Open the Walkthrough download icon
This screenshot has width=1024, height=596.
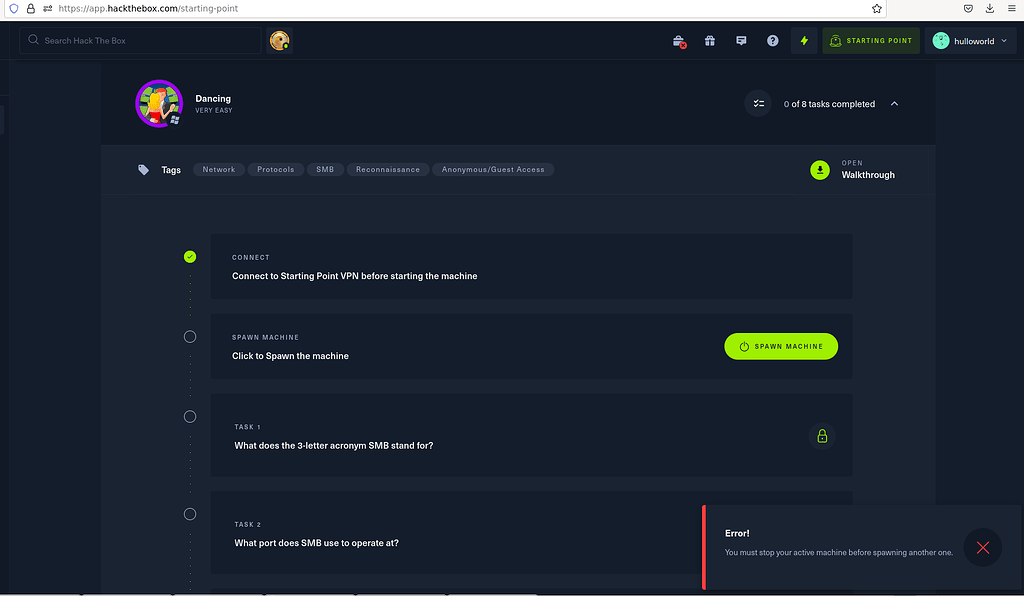(820, 170)
